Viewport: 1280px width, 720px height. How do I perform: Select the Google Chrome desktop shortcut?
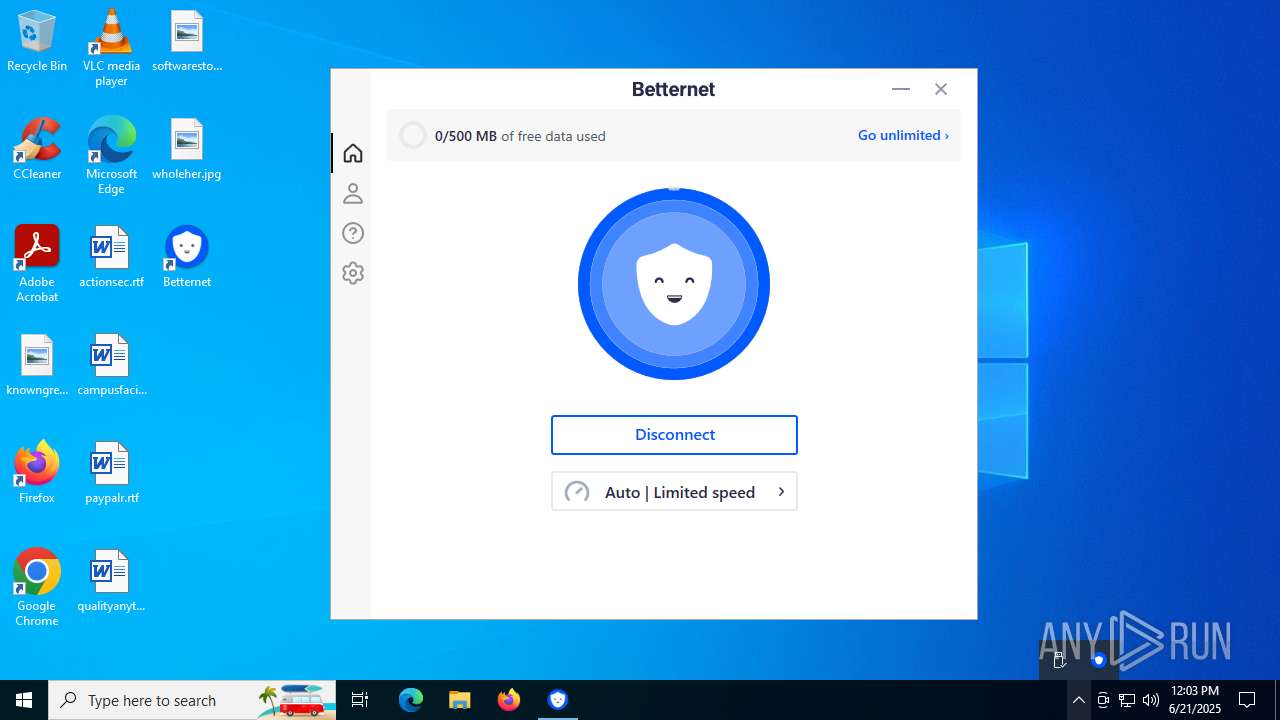point(37,588)
